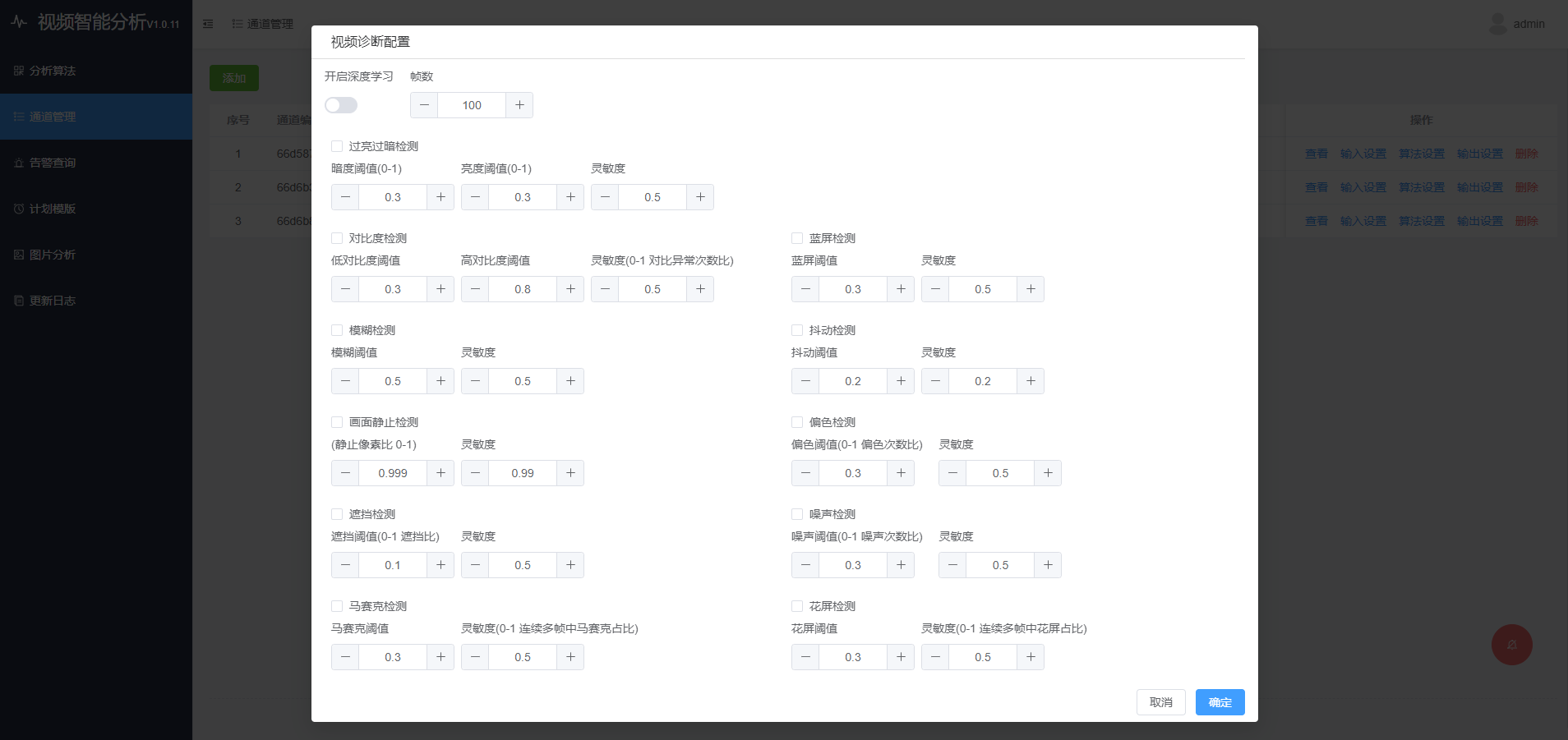
Task: Increase 蓝屏阈值 with plus button
Action: [901, 289]
